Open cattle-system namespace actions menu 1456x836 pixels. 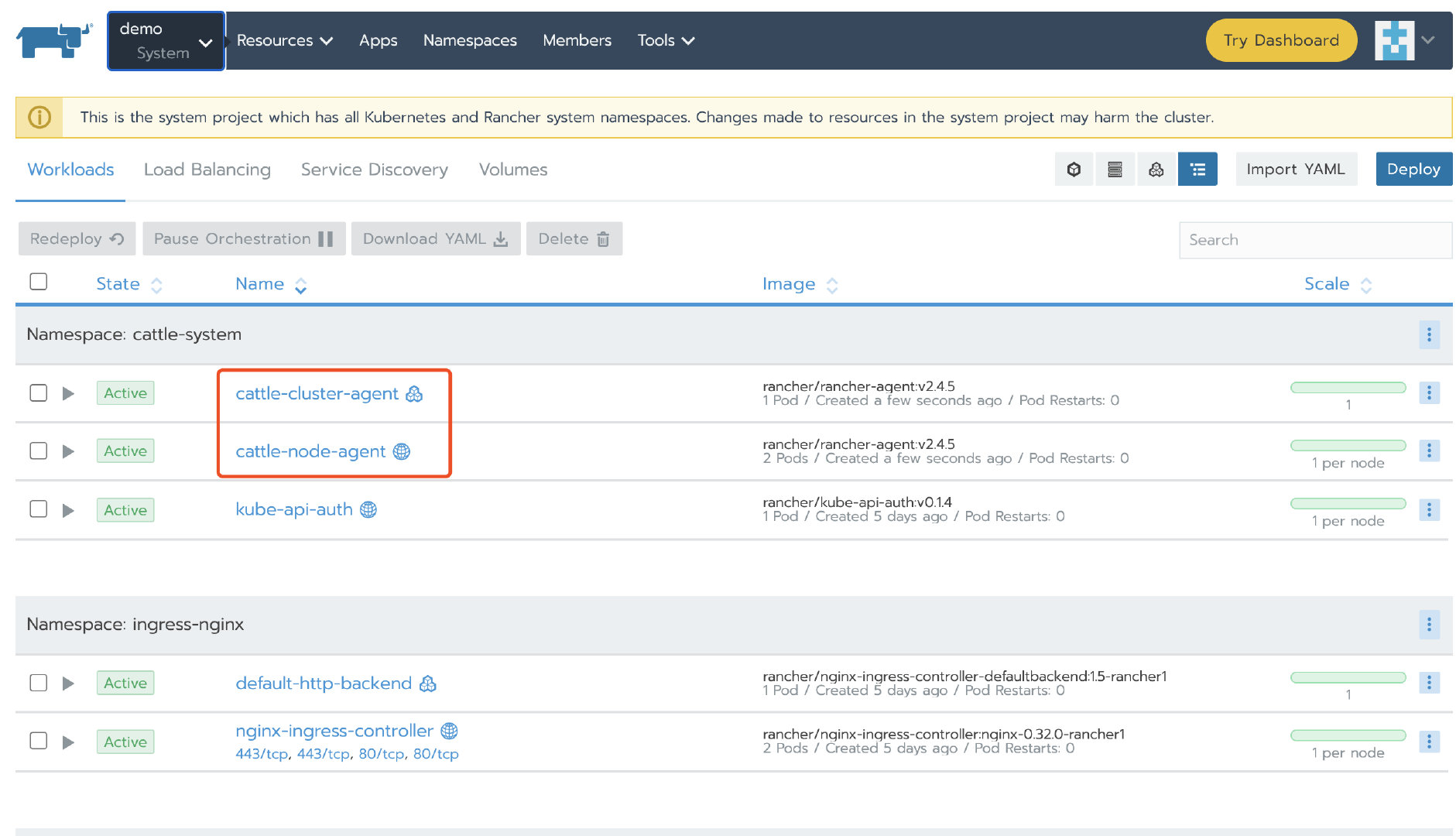[1428, 335]
